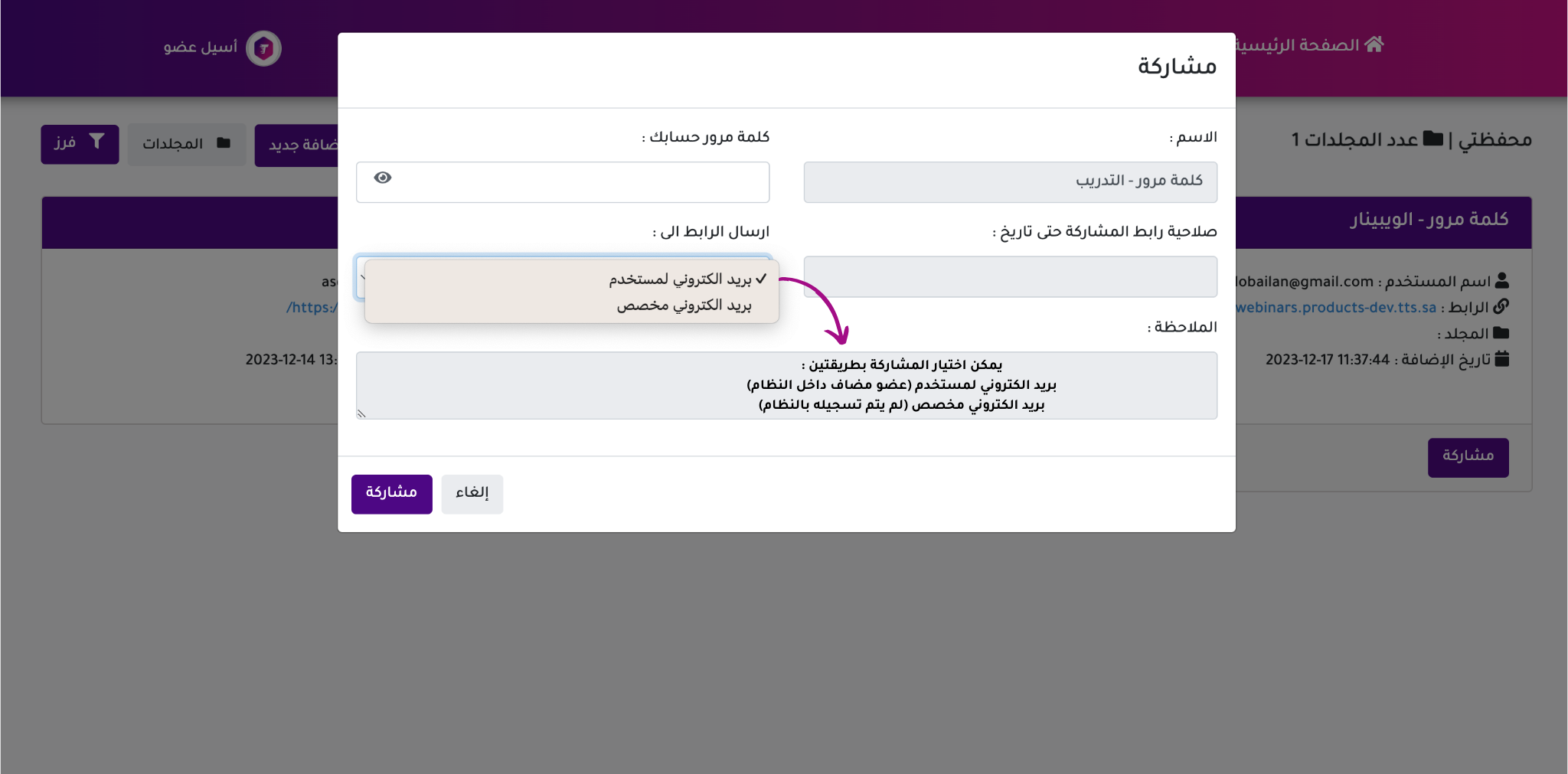Click the مشاركة button on the card
The image size is (1568, 774).
[x=1467, y=457]
